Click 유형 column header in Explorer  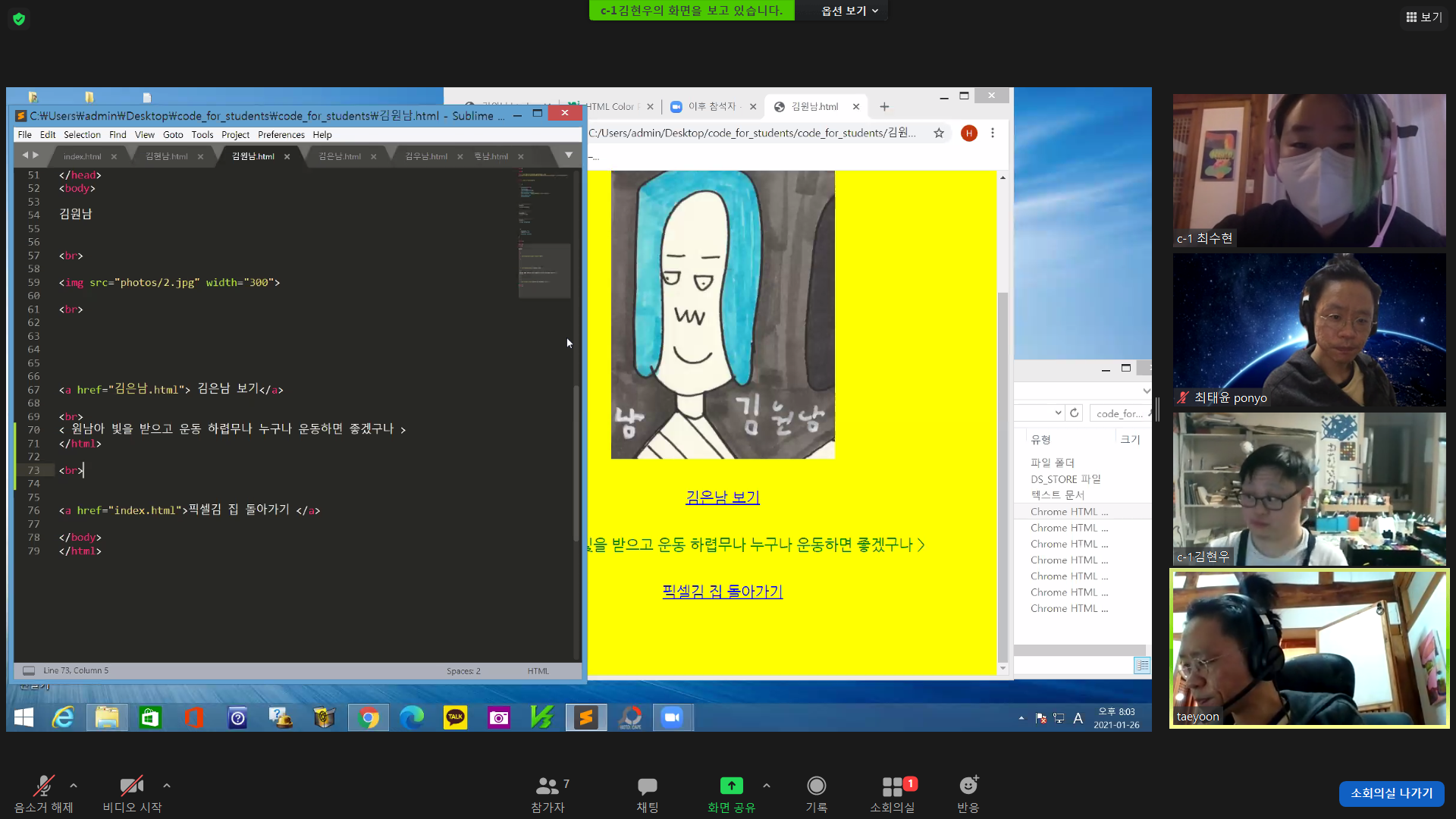click(x=1040, y=439)
